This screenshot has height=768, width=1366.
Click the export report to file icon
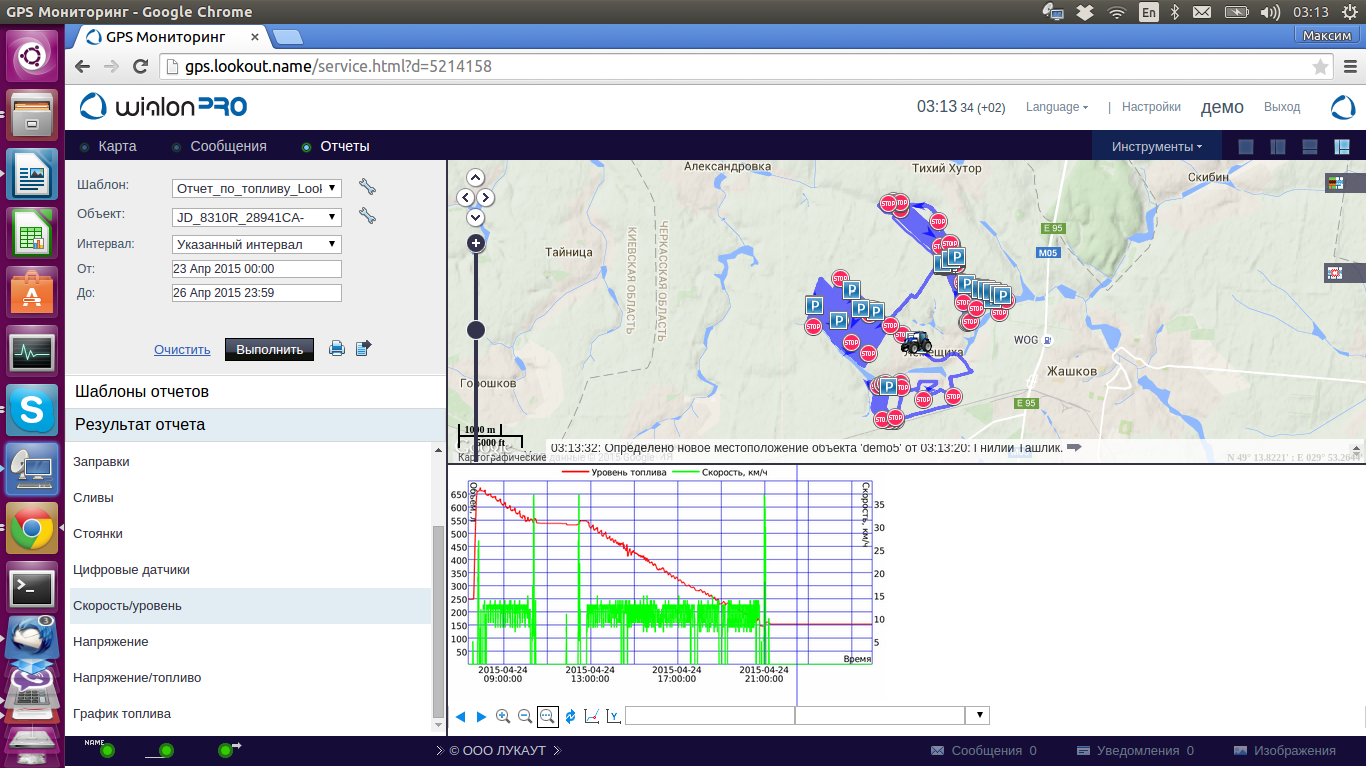click(364, 348)
